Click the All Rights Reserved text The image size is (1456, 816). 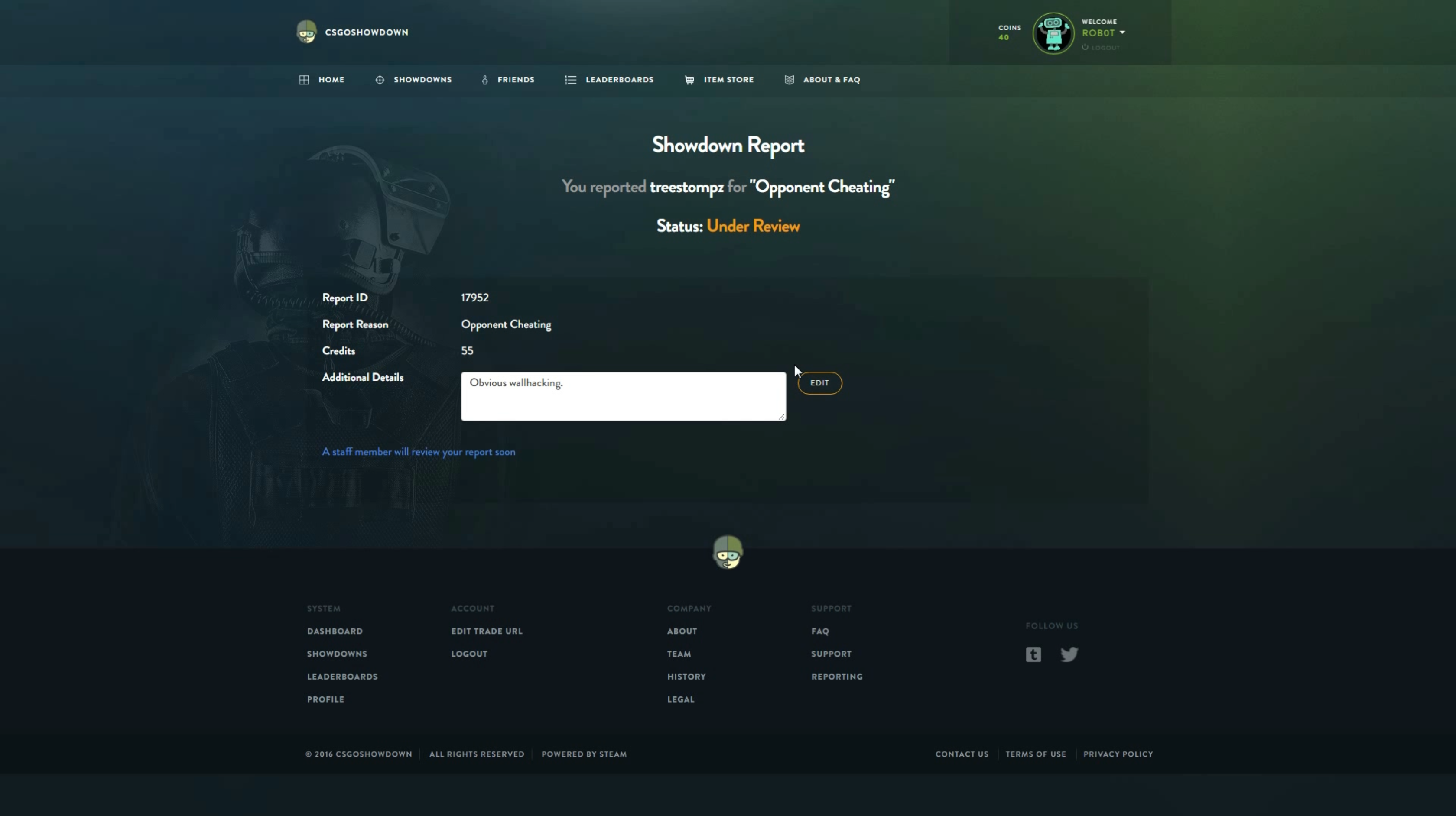click(x=477, y=754)
